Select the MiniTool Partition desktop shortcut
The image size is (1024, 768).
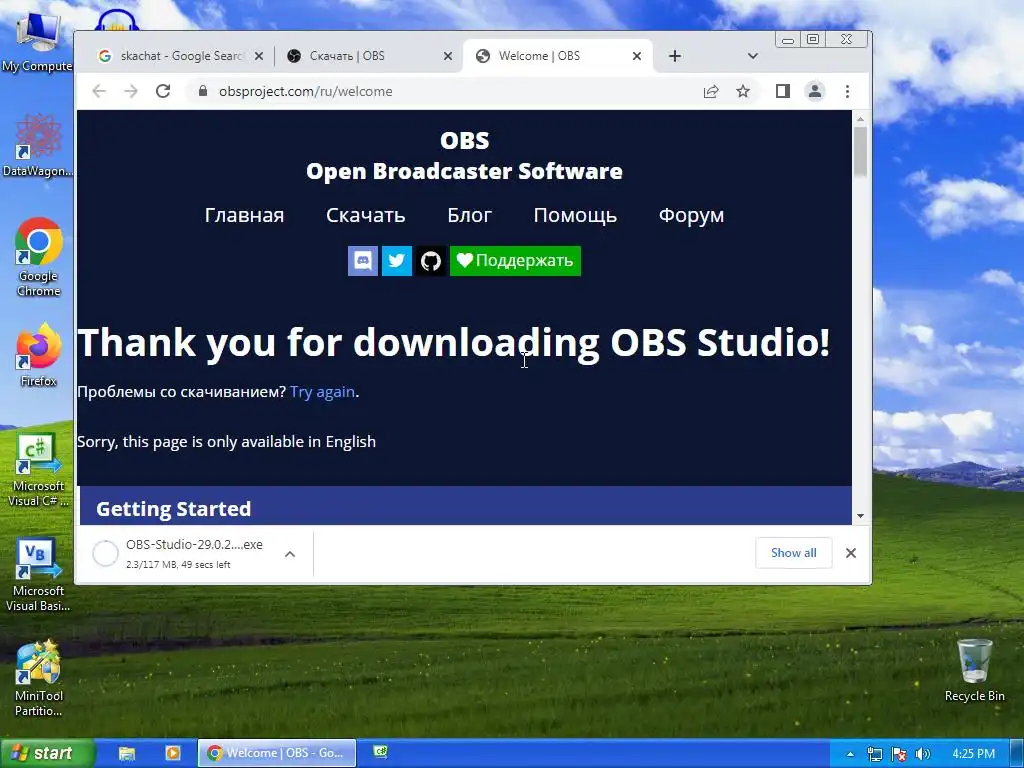[38, 679]
